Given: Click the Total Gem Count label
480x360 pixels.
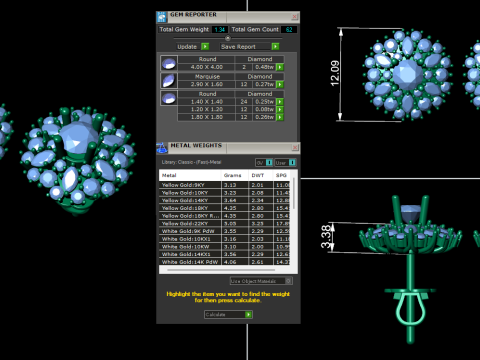Looking at the screenshot, I should click(x=255, y=29).
